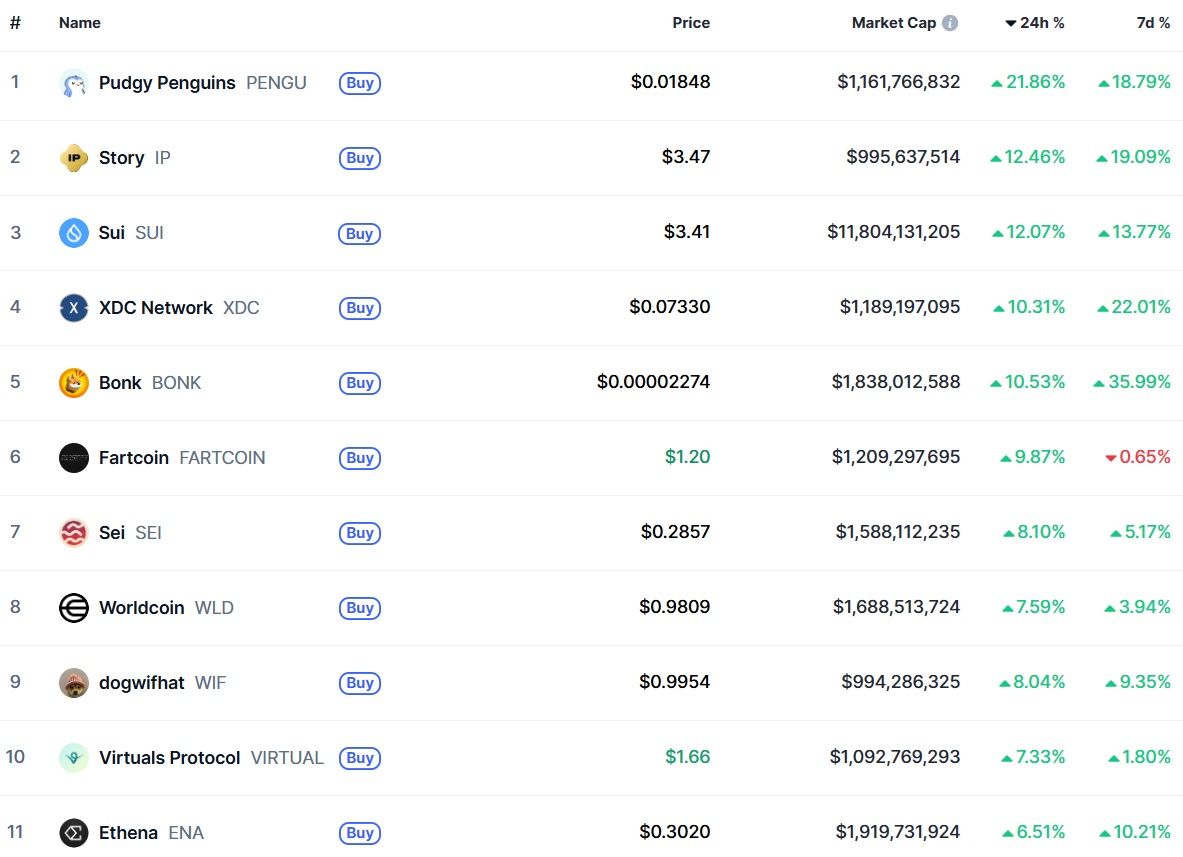Click the $0.3020 Ethena price
The width and height of the screenshot is (1183, 857).
[674, 831]
